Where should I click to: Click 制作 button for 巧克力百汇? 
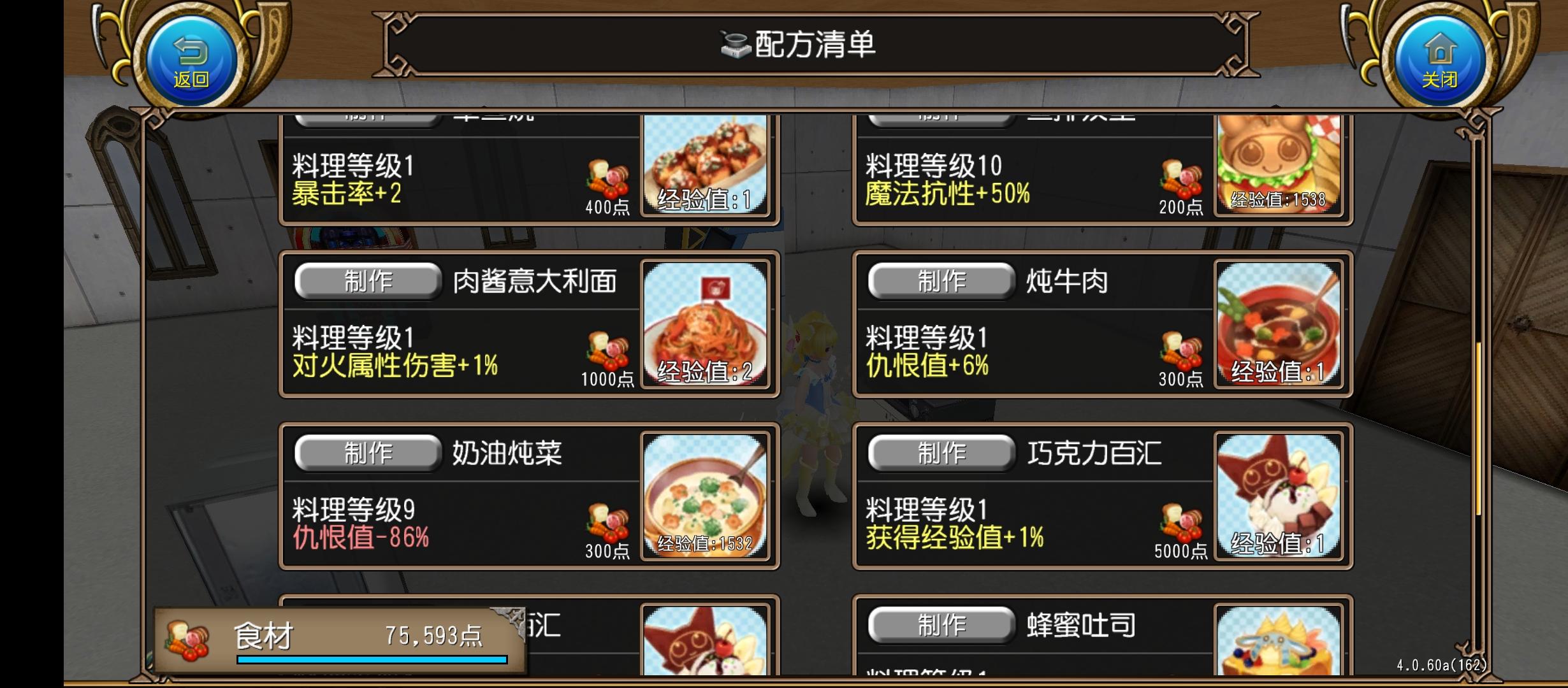941,453
